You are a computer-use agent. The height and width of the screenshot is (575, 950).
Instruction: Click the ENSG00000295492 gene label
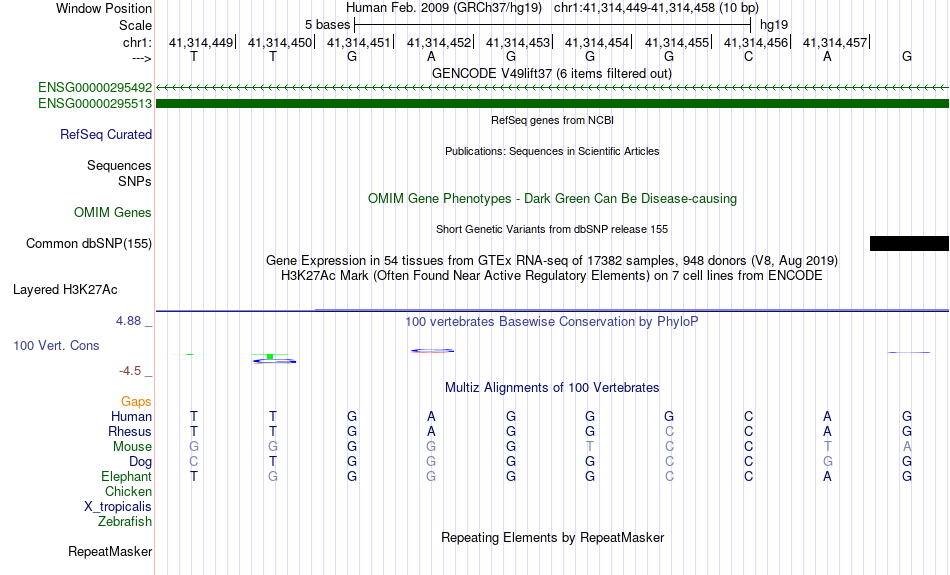pyautogui.click(x=95, y=88)
